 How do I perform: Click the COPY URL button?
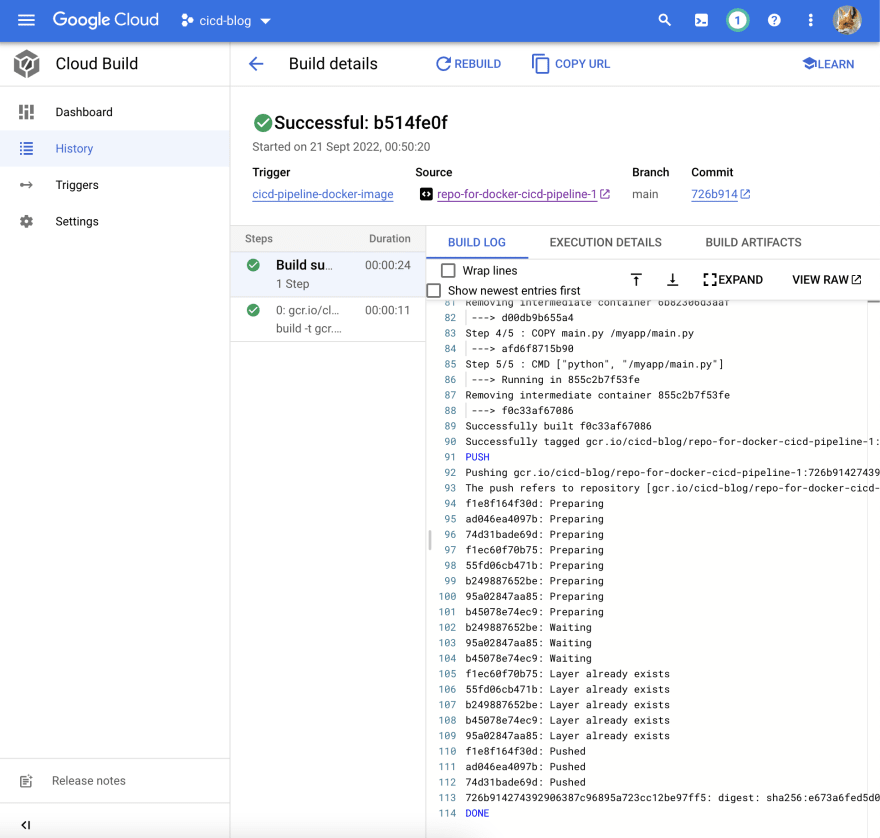click(x=571, y=64)
